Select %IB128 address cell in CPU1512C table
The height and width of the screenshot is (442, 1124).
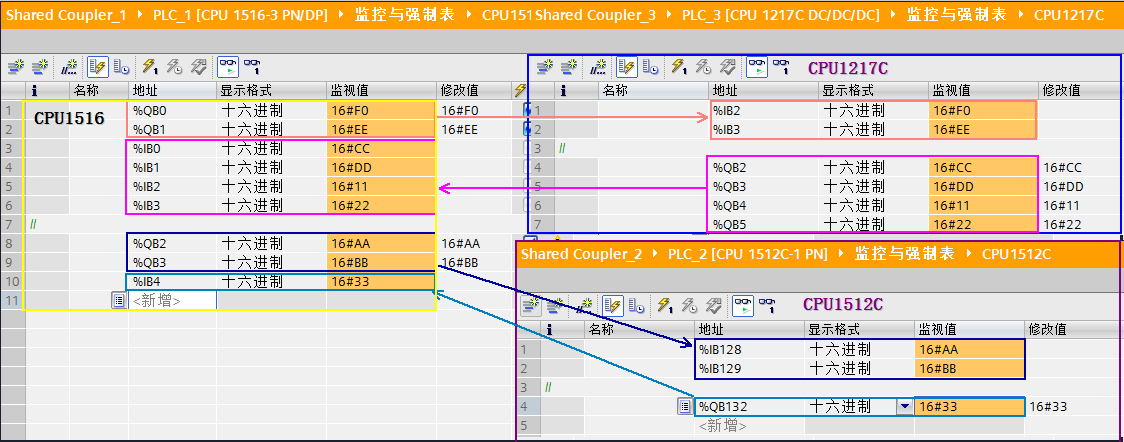(x=749, y=350)
